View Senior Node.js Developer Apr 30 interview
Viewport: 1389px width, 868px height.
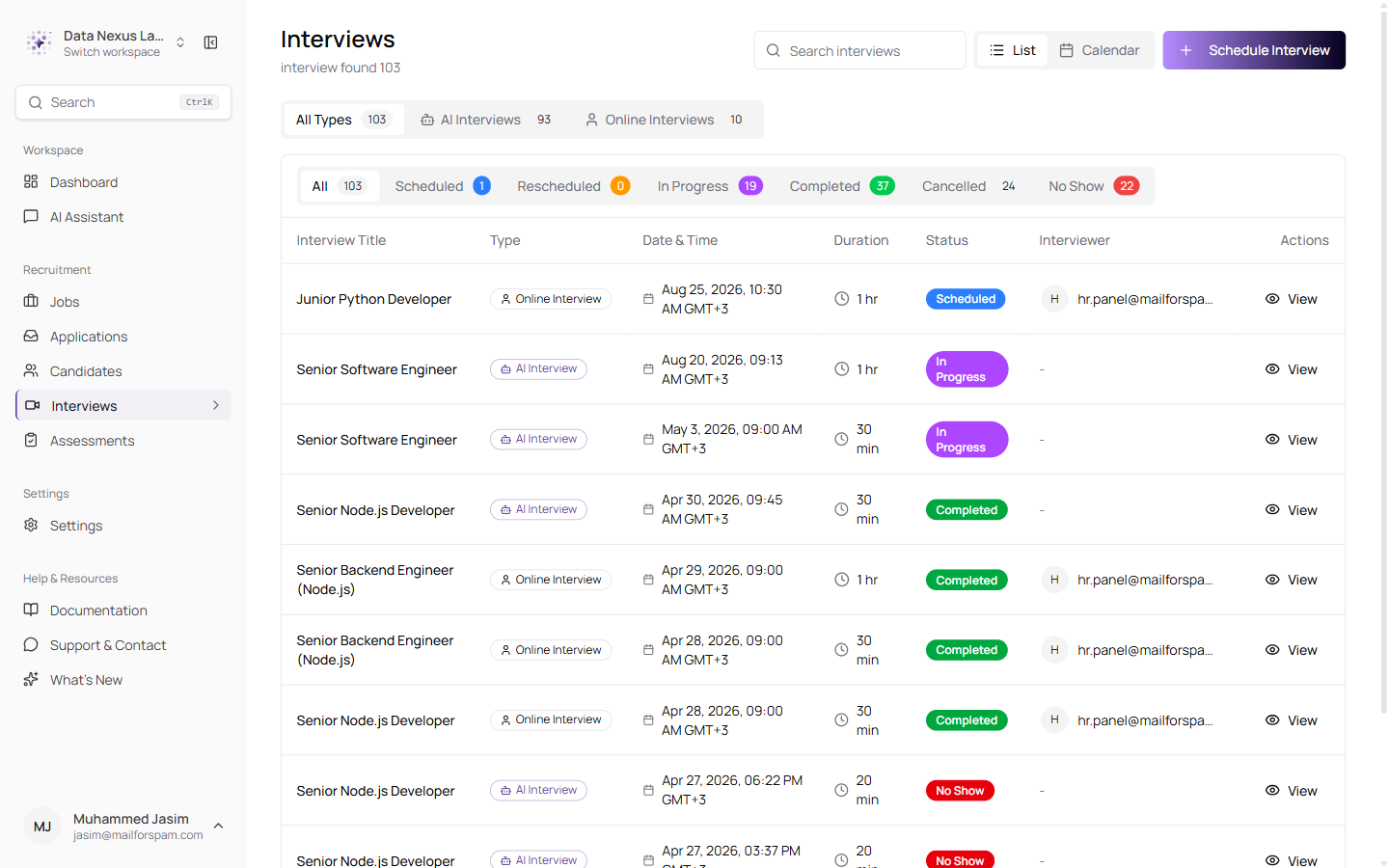(x=1291, y=510)
